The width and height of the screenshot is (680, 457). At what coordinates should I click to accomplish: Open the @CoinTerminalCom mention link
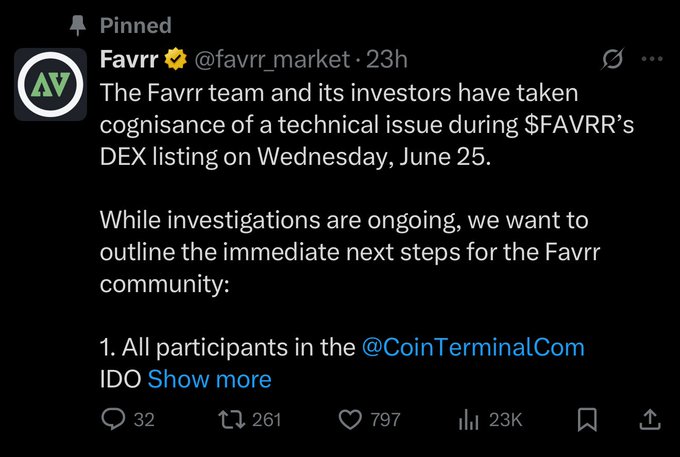click(473, 348)
